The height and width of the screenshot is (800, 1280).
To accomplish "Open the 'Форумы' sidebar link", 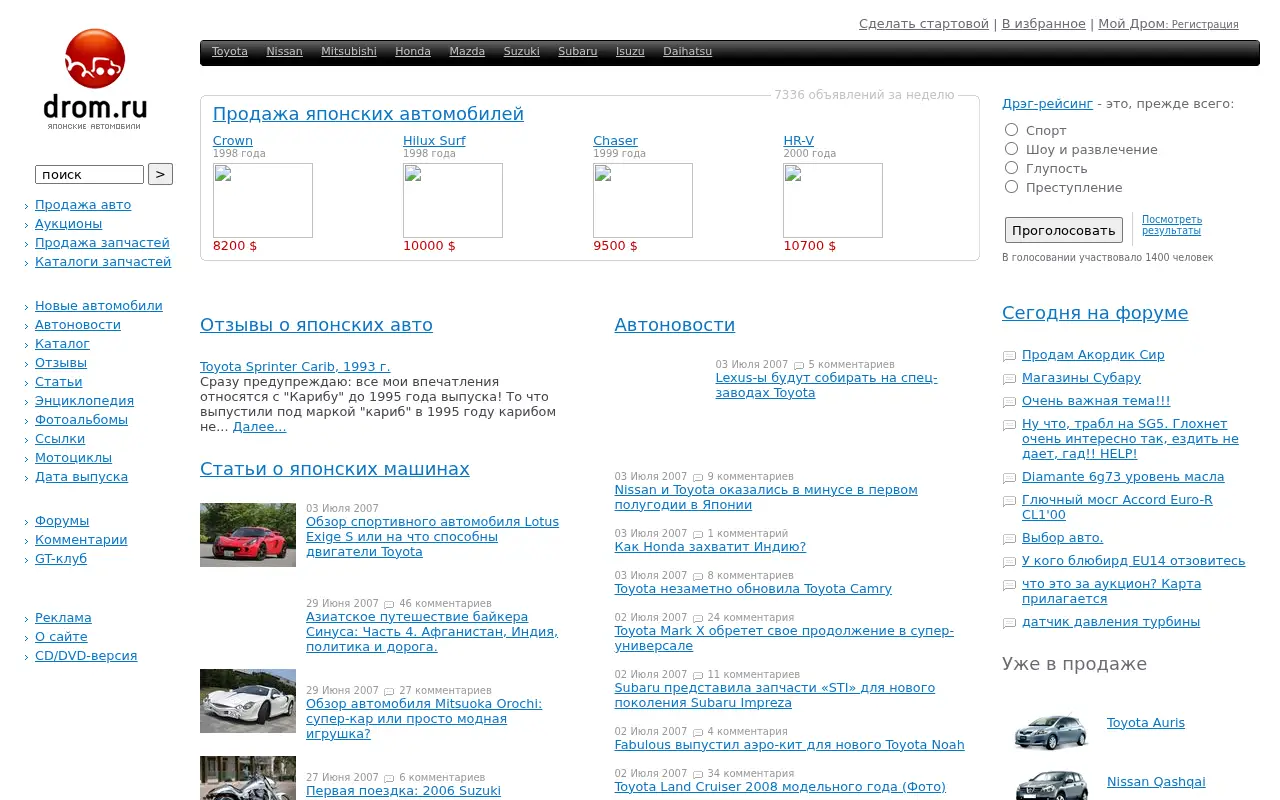I will click(62, 521).
